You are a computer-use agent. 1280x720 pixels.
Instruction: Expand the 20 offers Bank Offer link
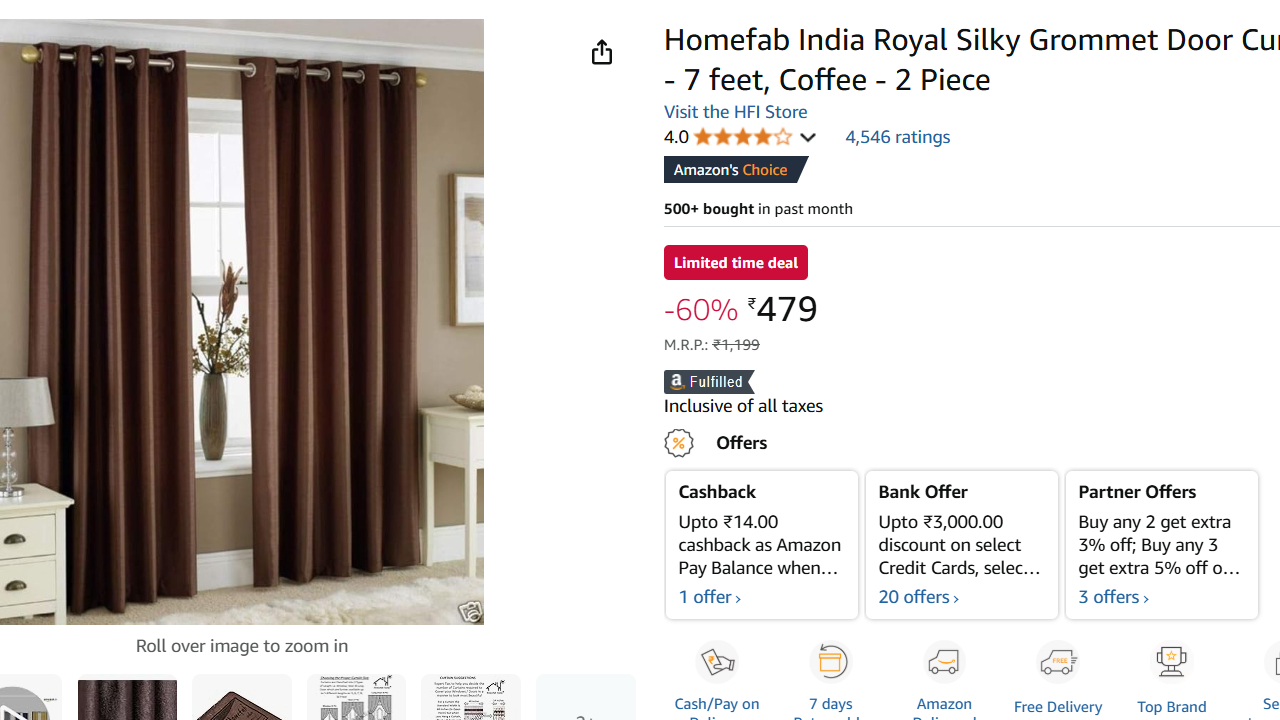[919, 597]
